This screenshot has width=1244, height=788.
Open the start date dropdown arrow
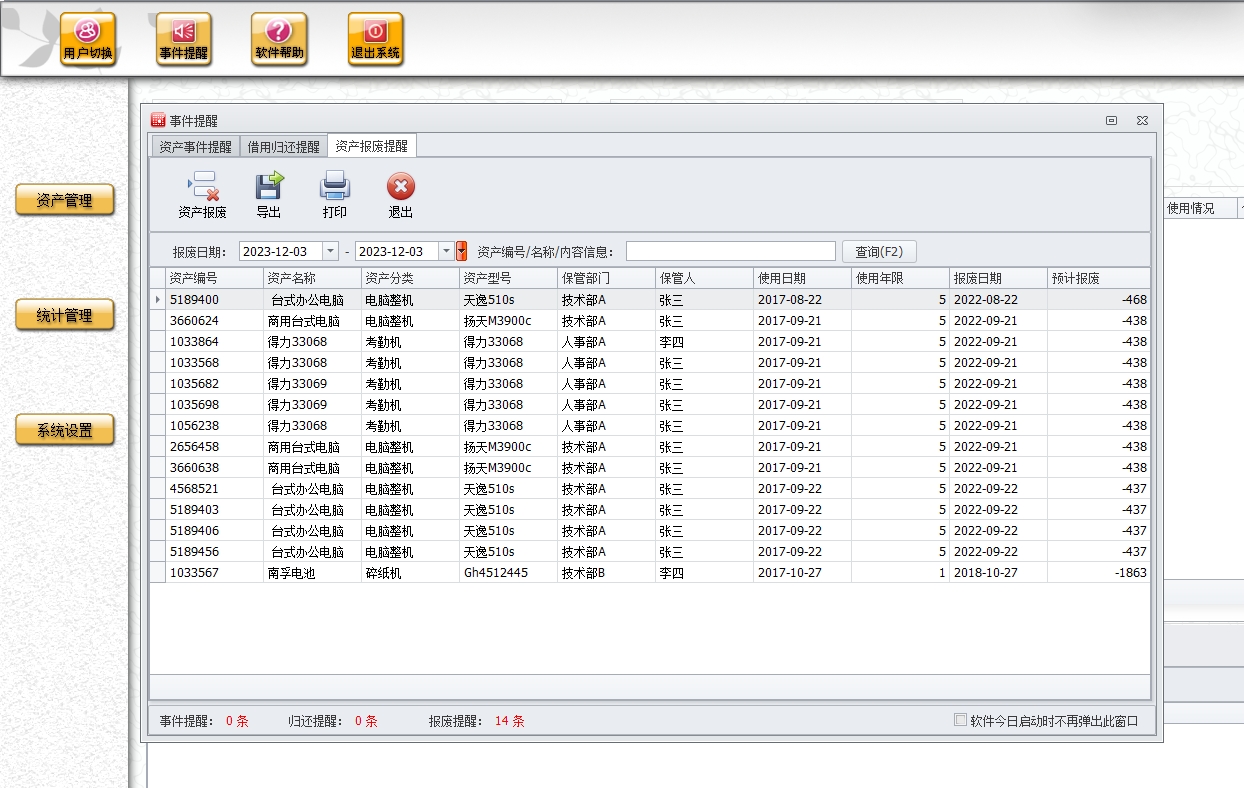click(x=331, y=251)
